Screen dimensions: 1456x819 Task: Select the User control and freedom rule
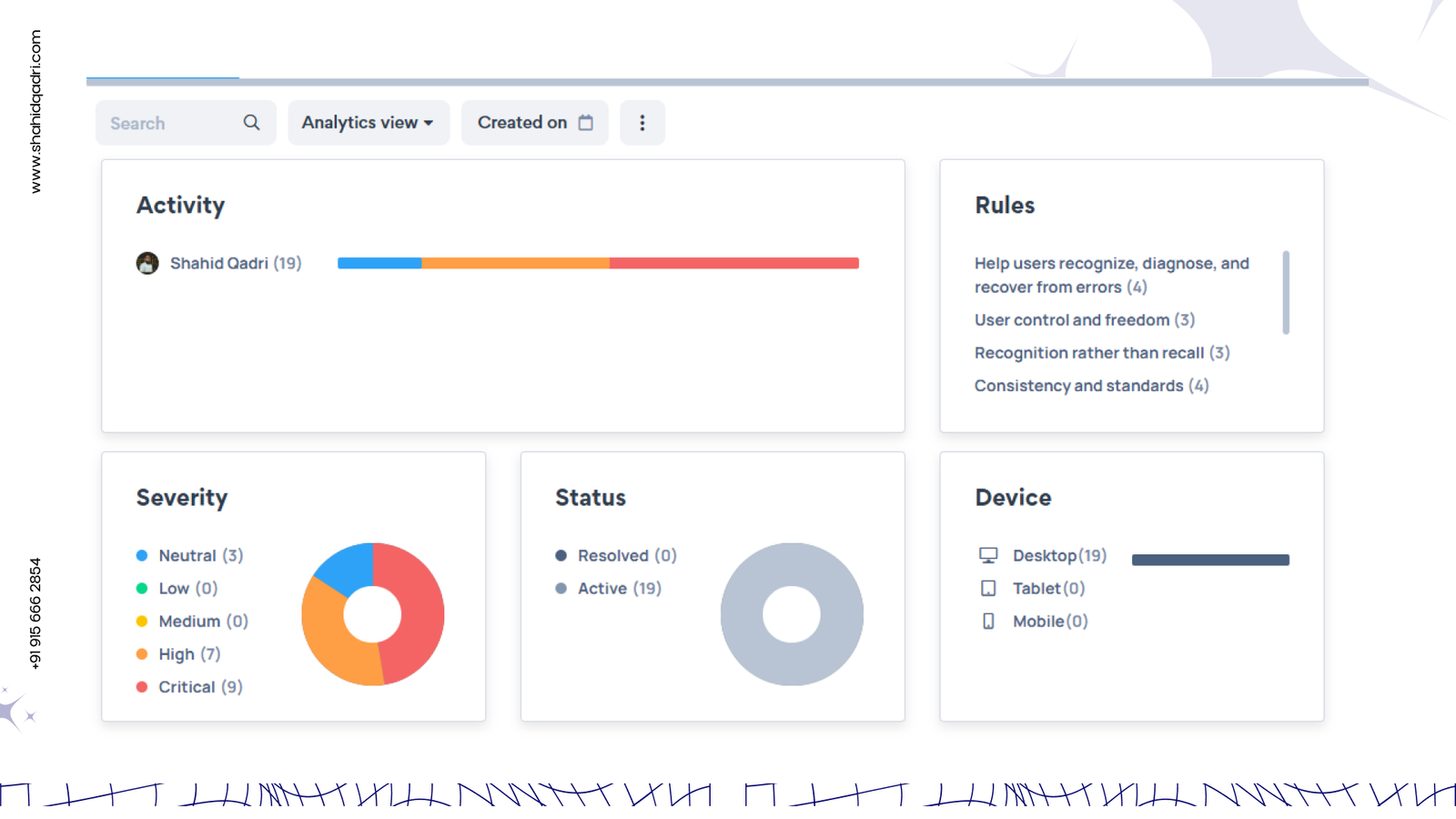point(1071,320)
